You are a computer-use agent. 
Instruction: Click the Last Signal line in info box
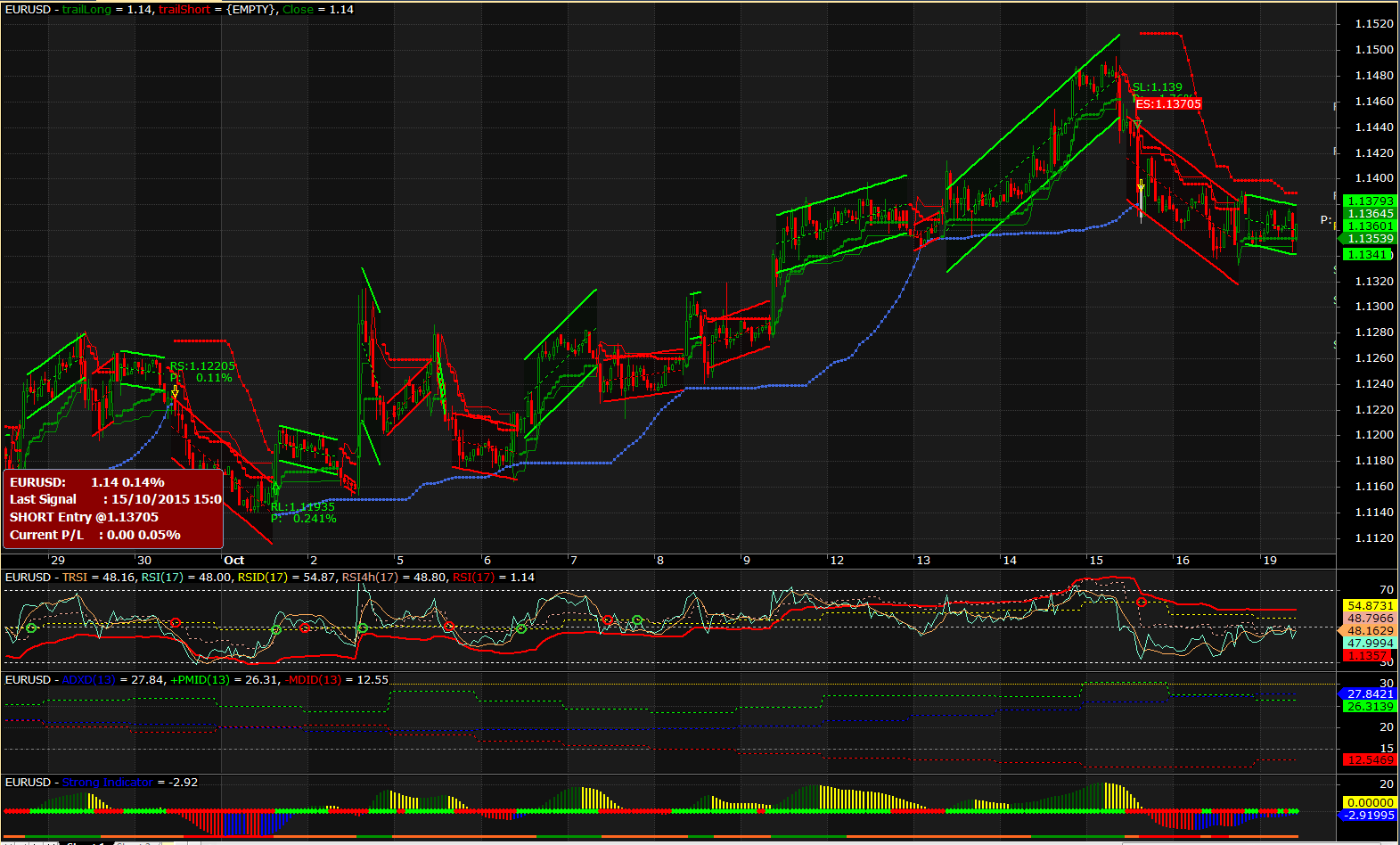(116, 499)
